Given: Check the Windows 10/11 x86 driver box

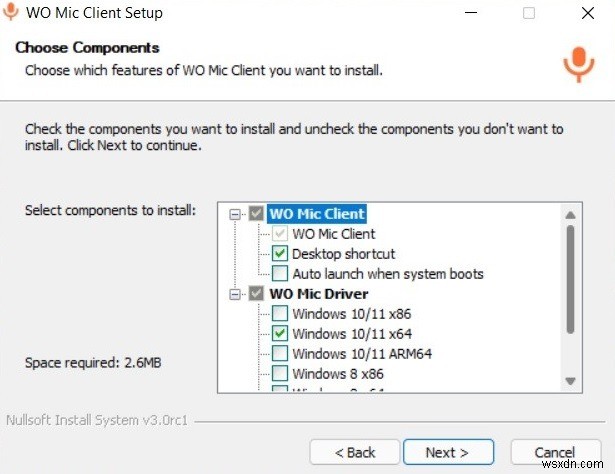Looking at the screenshot, I should point(280,314).
